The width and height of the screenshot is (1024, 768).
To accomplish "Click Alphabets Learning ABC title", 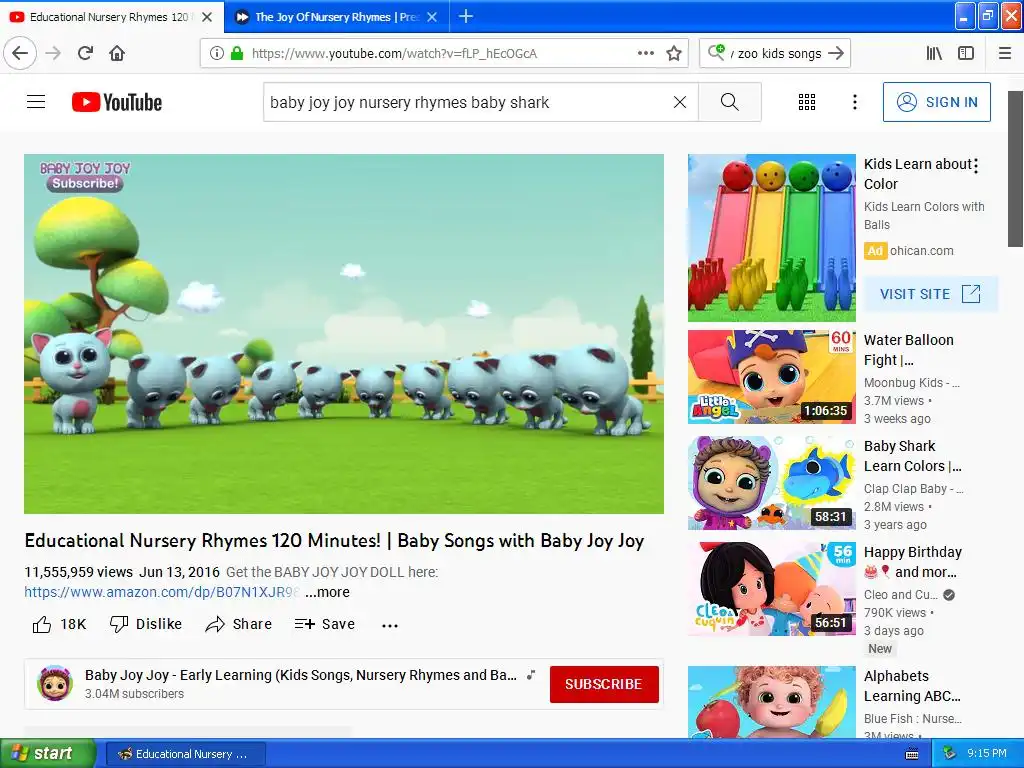I will (x=912, y=686).
